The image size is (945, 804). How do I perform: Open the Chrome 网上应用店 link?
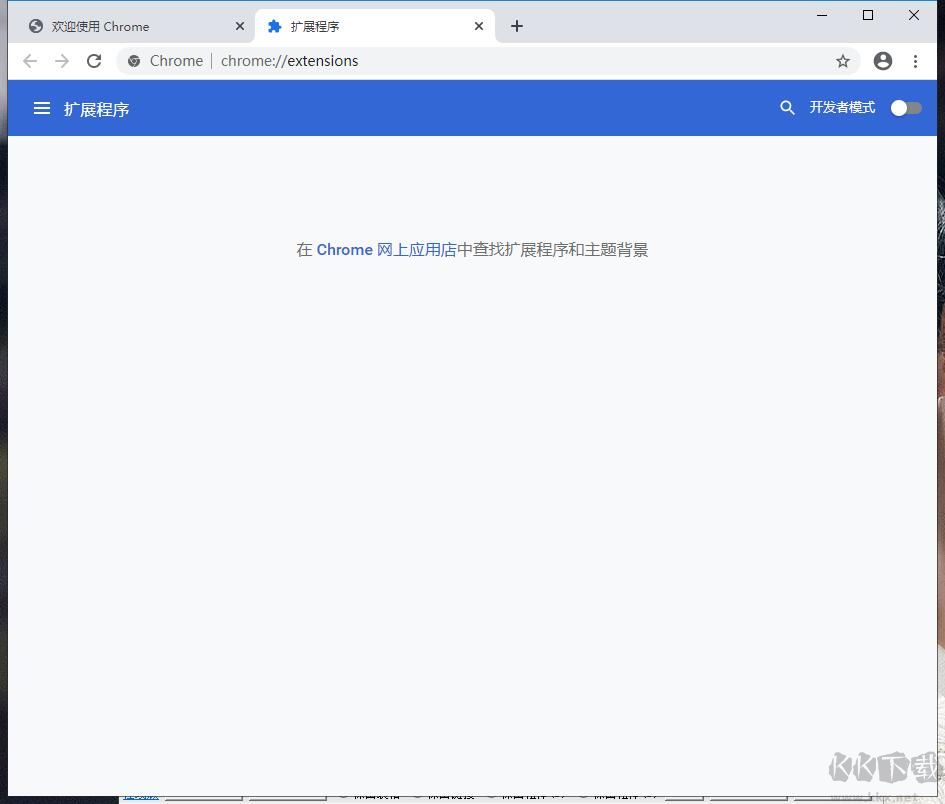pos(386,250)
